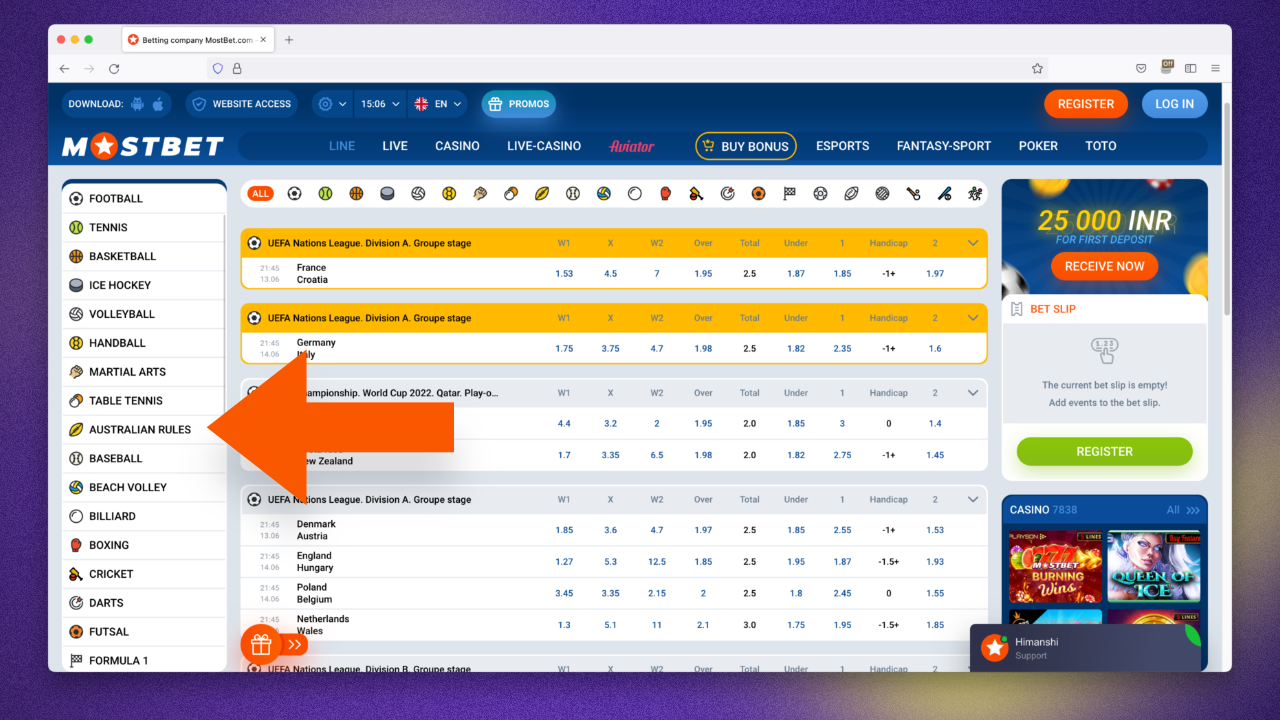Open the LINE section in main navigation

click(342, 146)
